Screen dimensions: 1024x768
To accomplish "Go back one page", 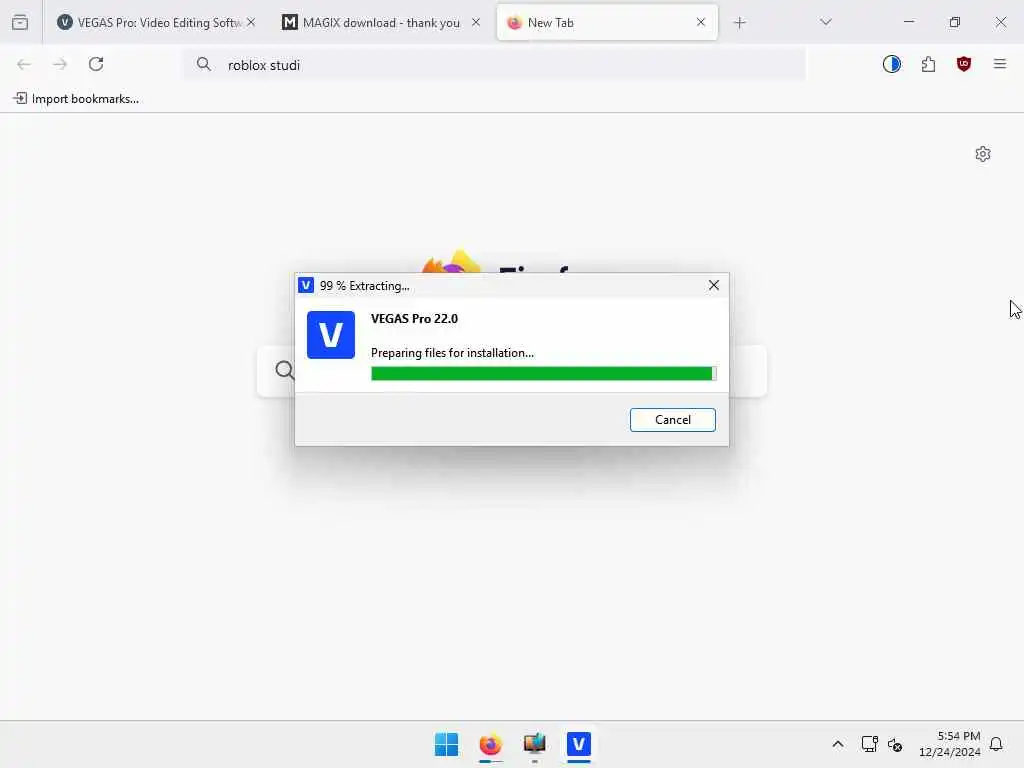I will click(x=24, y=64).
